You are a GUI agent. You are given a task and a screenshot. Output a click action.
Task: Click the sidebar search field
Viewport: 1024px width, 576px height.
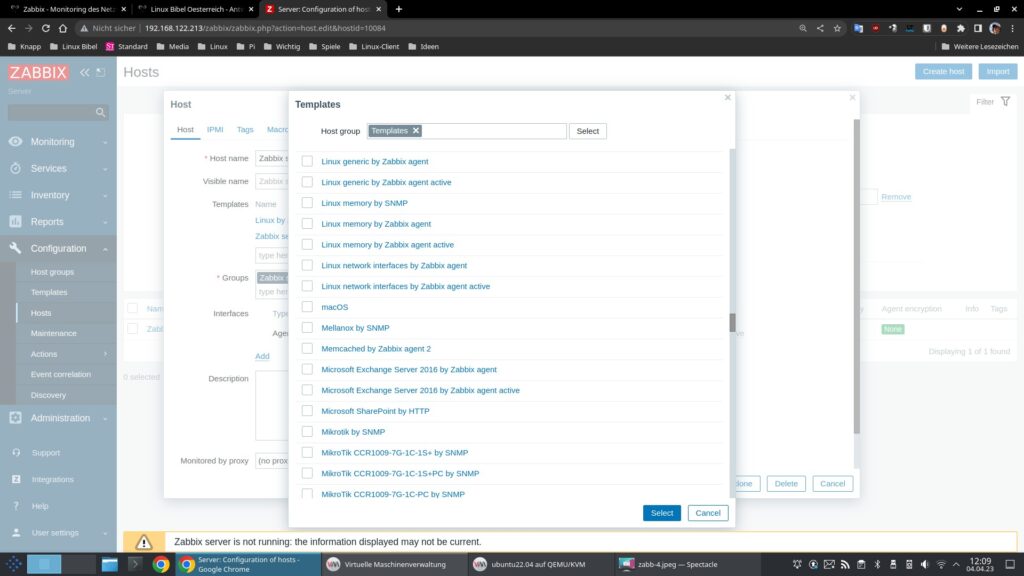click(57, 112)
